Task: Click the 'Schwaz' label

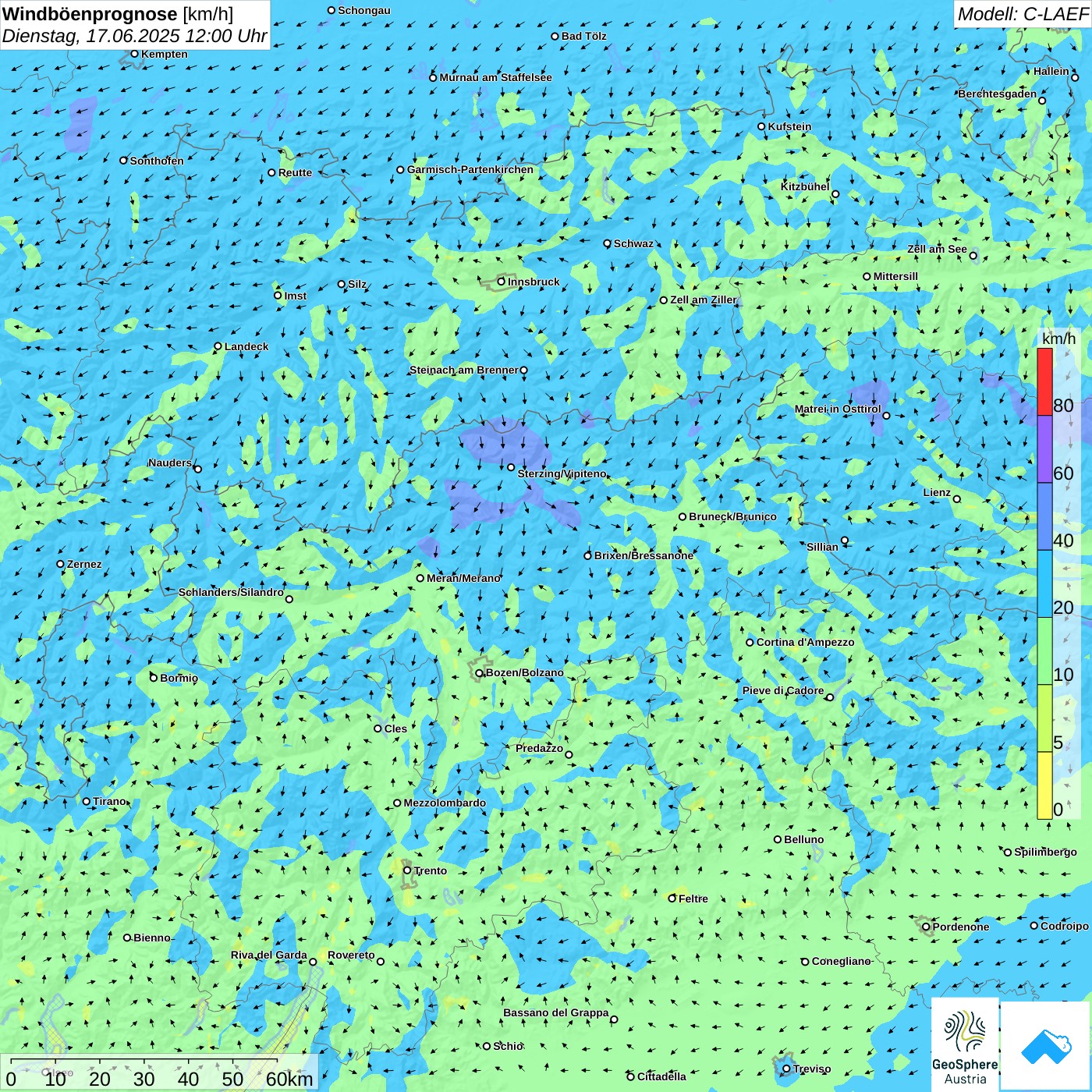Action: [633, 243]
